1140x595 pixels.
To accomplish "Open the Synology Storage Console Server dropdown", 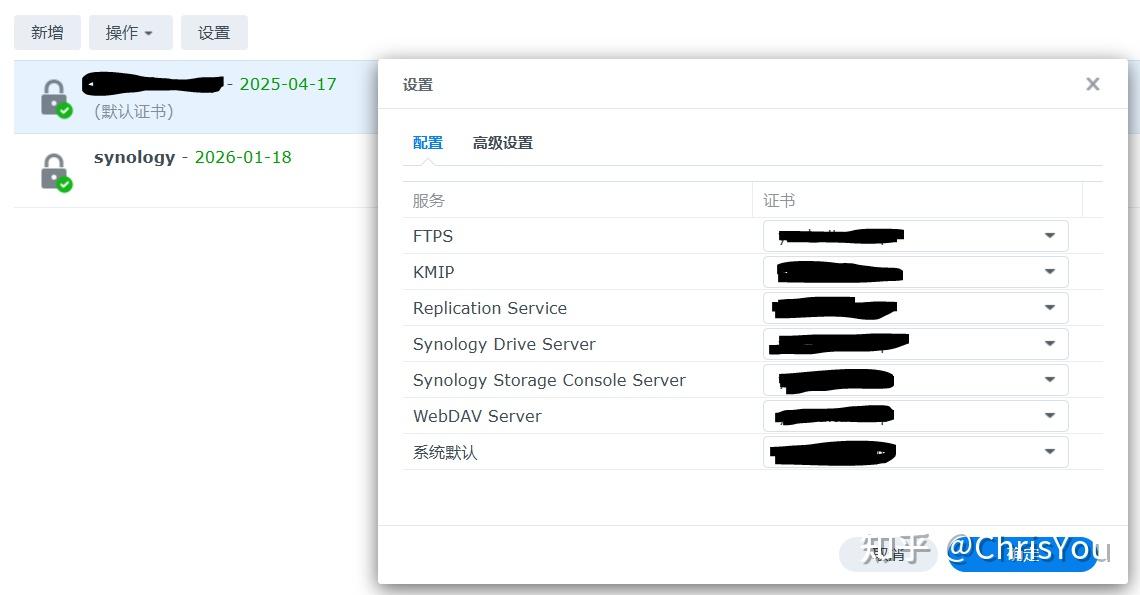I will click(1049, 379).
